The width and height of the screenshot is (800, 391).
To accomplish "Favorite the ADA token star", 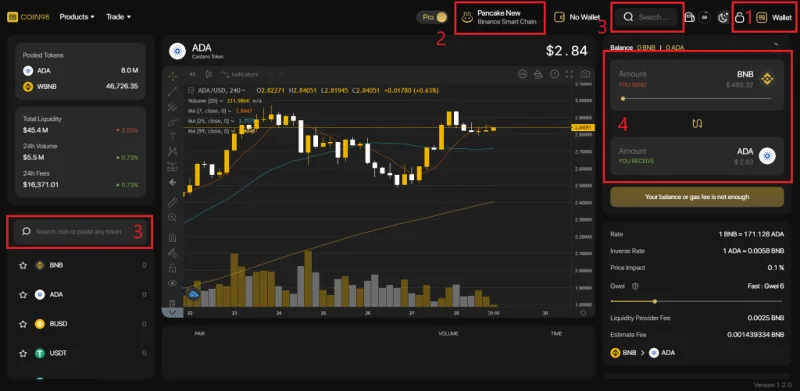I will point(22,295).
